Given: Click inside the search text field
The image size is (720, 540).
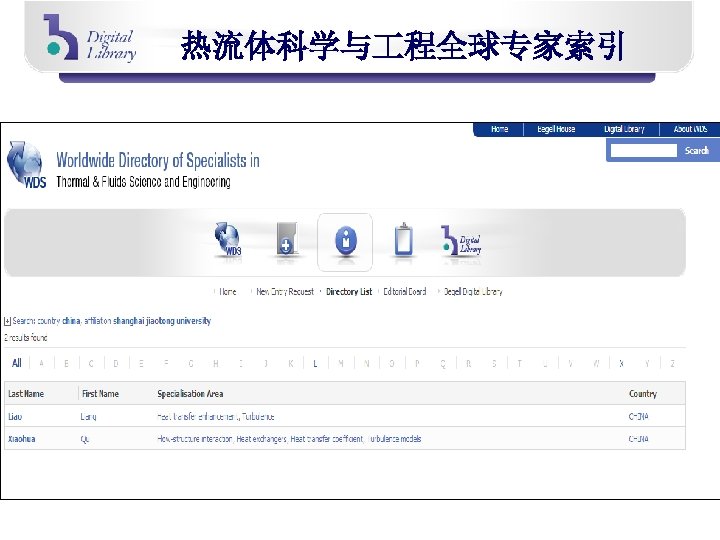Looking at the screenshot, I should (644, 151).
